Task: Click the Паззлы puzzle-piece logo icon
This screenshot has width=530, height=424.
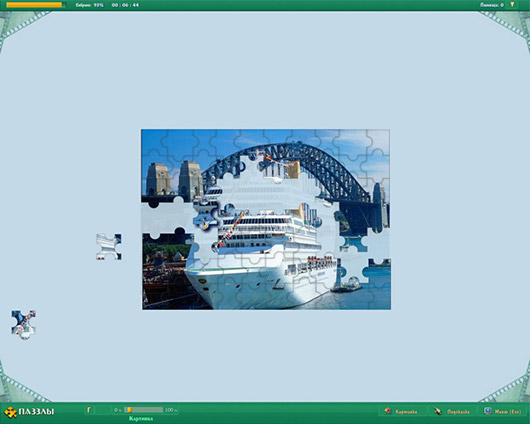Action: pyautogui.click(x=10, y=412)
